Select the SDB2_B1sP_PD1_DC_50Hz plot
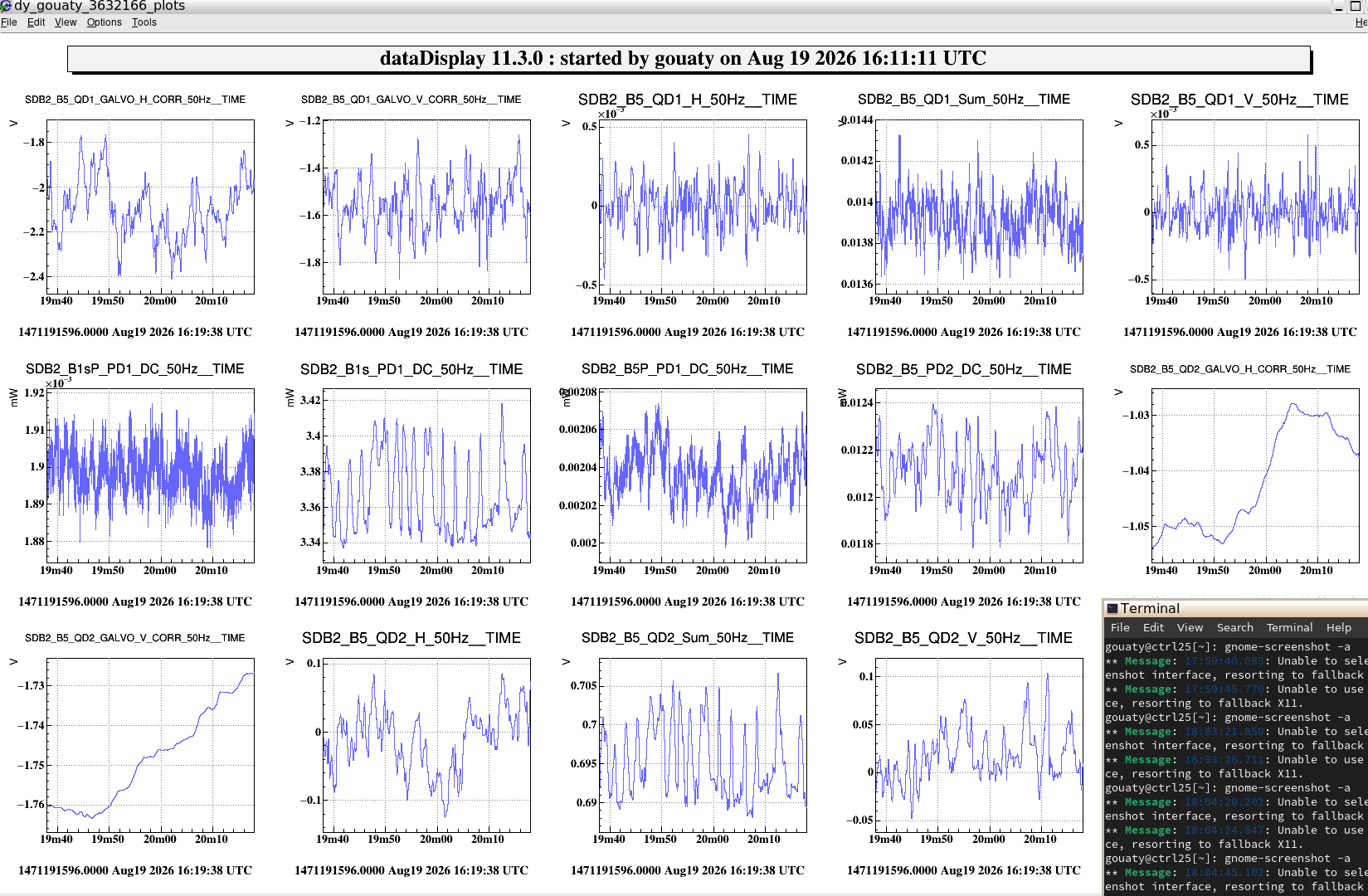The width and height of the screenshot is (1368, 896). tap(150, 476)
